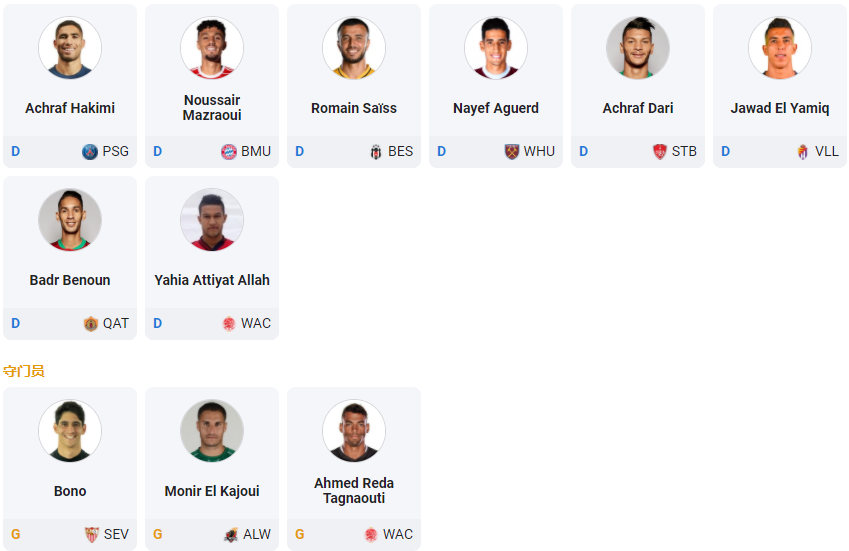Click the Valladolid VLL crest icon
The width and height of the screenshot is (849, 551).
click(x=802, y=152)
